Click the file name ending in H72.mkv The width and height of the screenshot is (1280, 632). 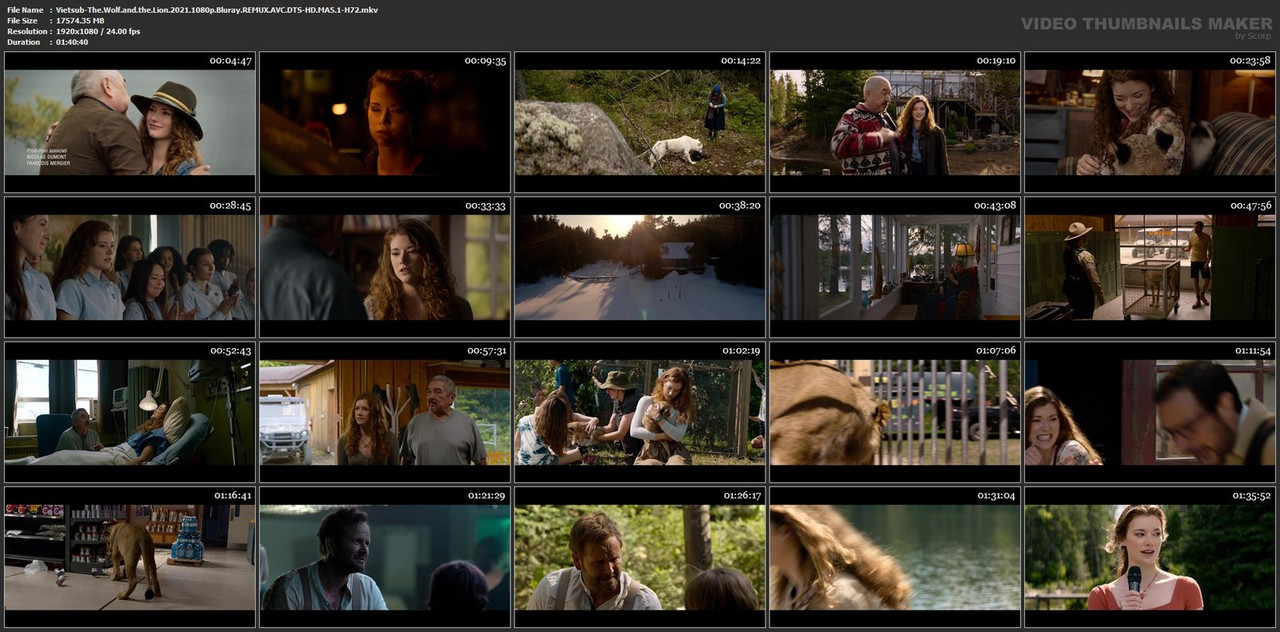point(217,10)
